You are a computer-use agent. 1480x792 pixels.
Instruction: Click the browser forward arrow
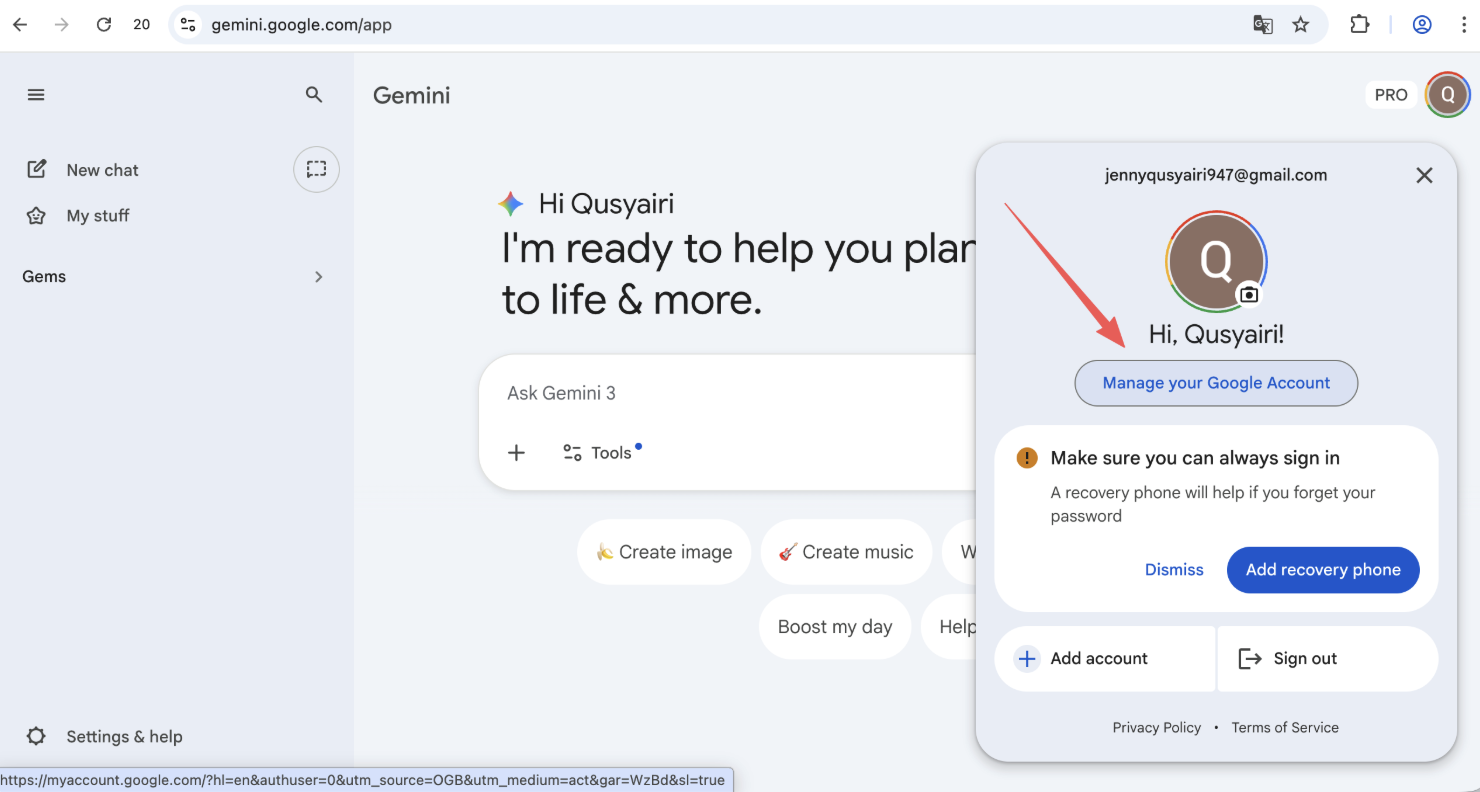(62, 25)
